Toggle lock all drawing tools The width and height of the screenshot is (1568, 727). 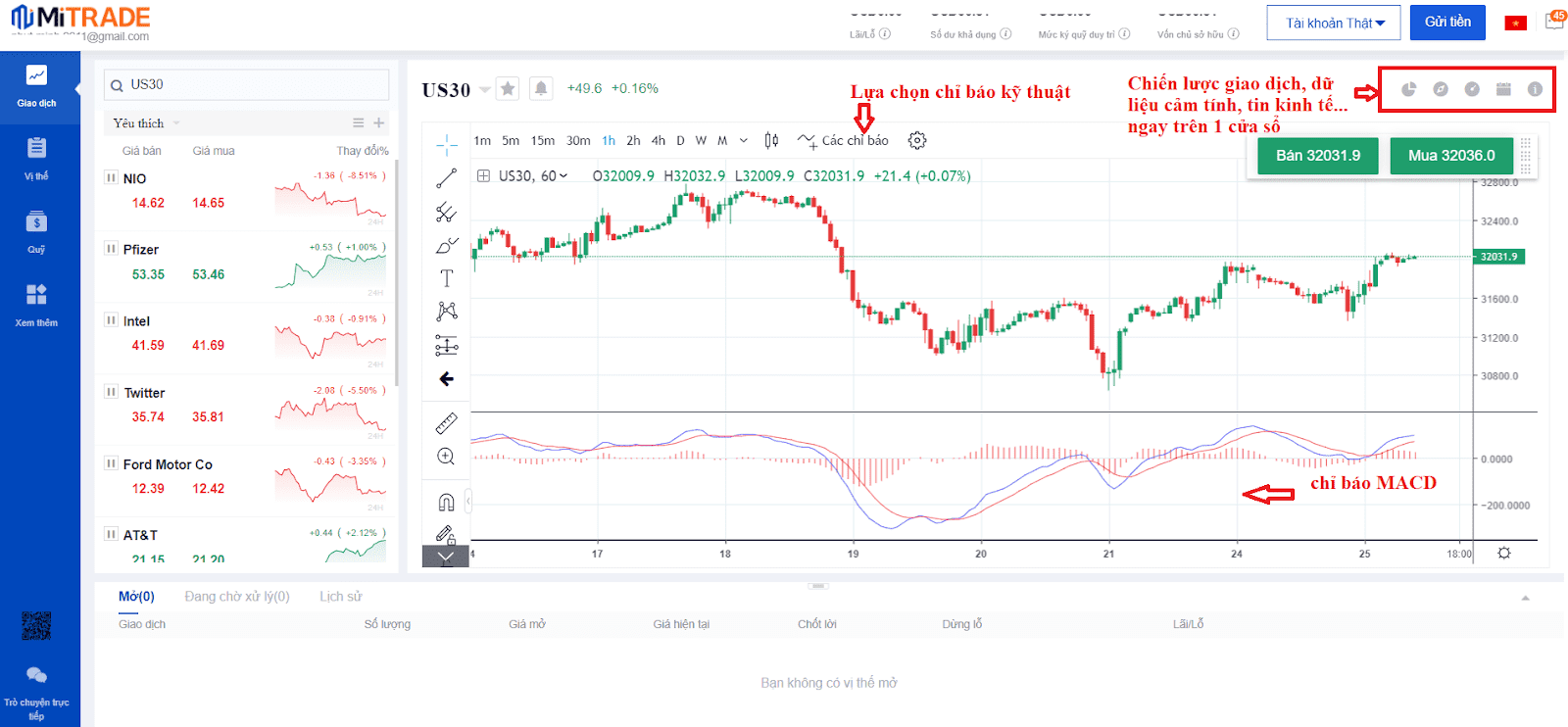[446, 534]
